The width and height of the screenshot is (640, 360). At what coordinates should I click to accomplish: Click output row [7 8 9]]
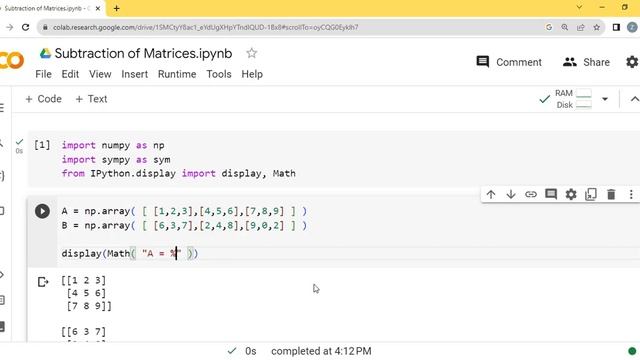[89, 306]
